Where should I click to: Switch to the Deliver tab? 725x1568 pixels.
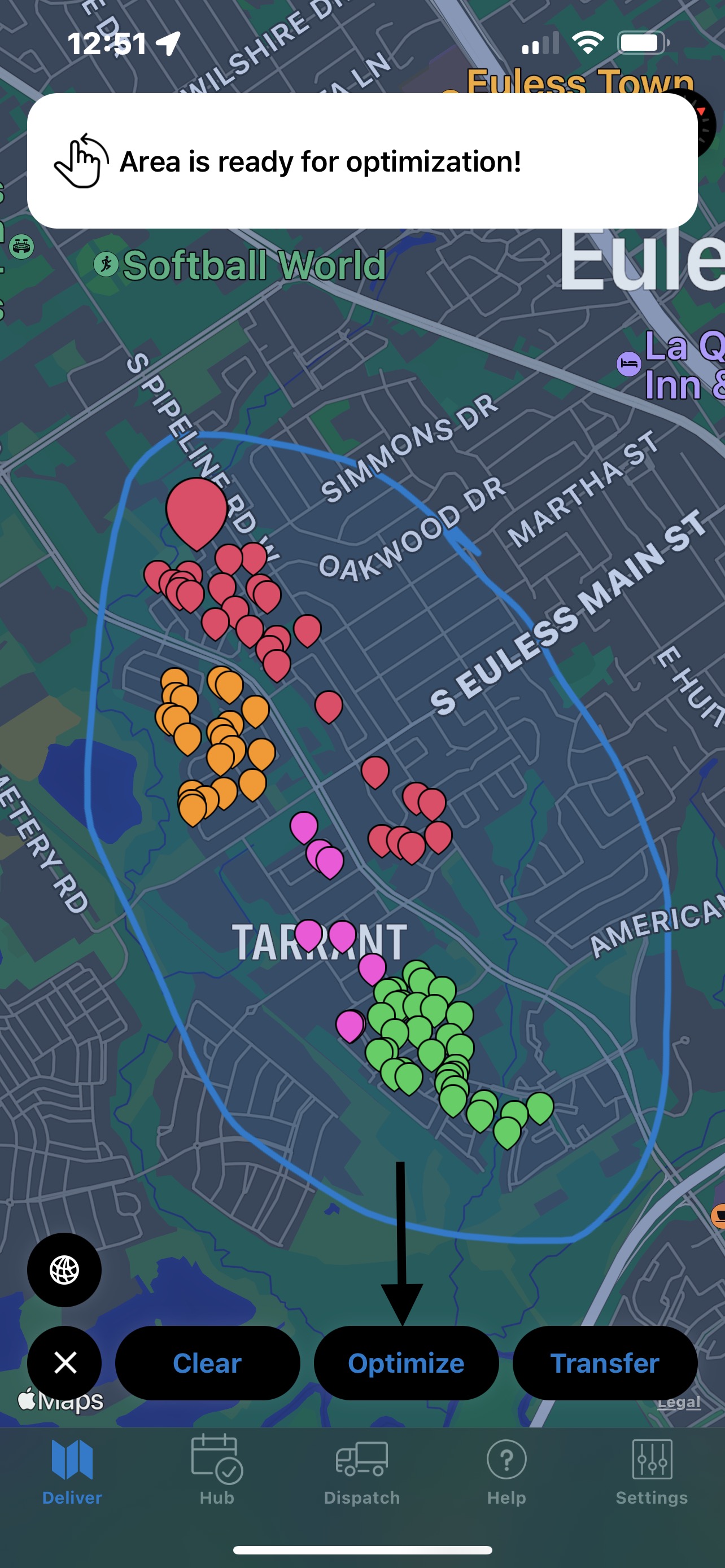[x=72, y=1470]
